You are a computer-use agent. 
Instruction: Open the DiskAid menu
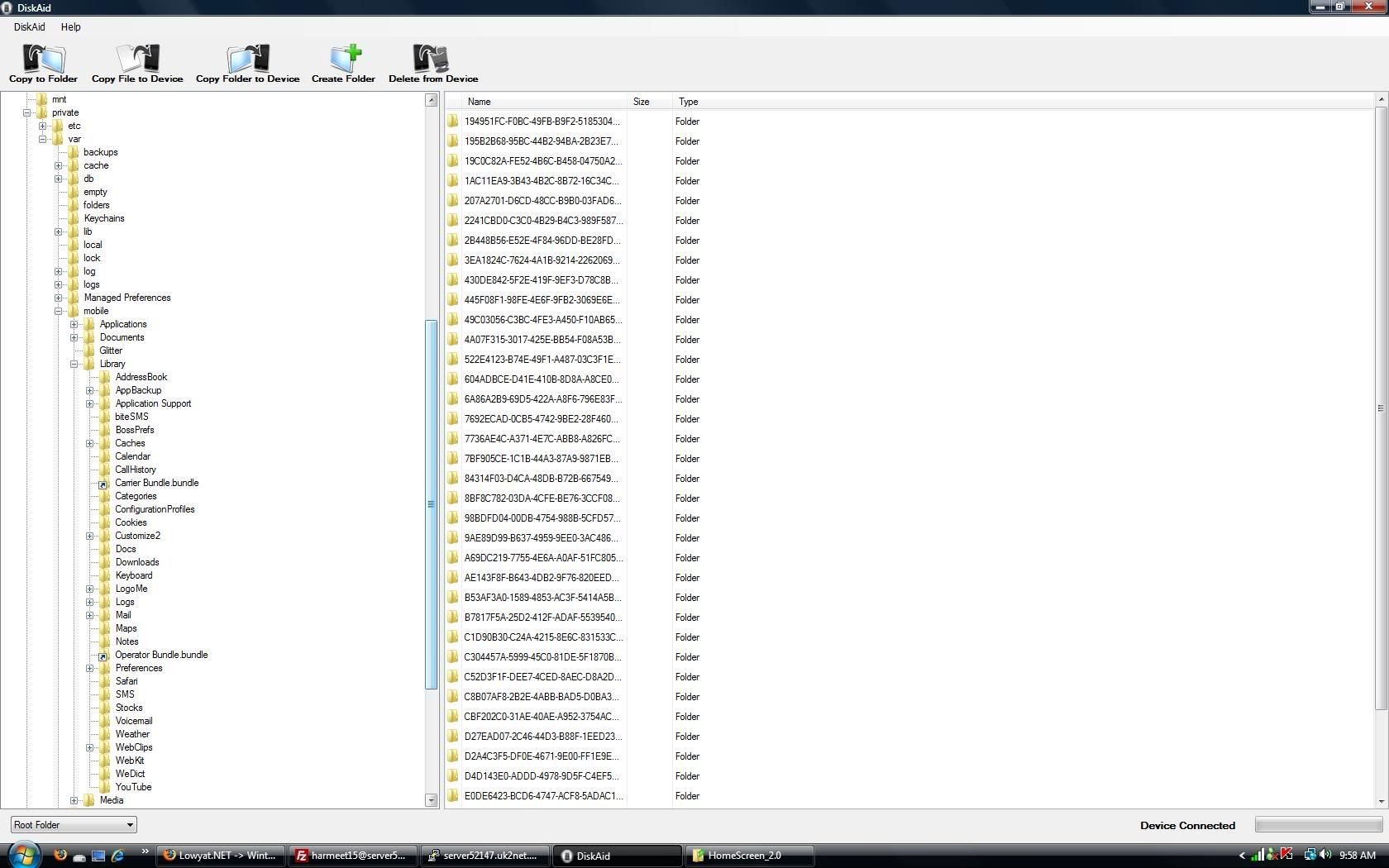[29, 27]
